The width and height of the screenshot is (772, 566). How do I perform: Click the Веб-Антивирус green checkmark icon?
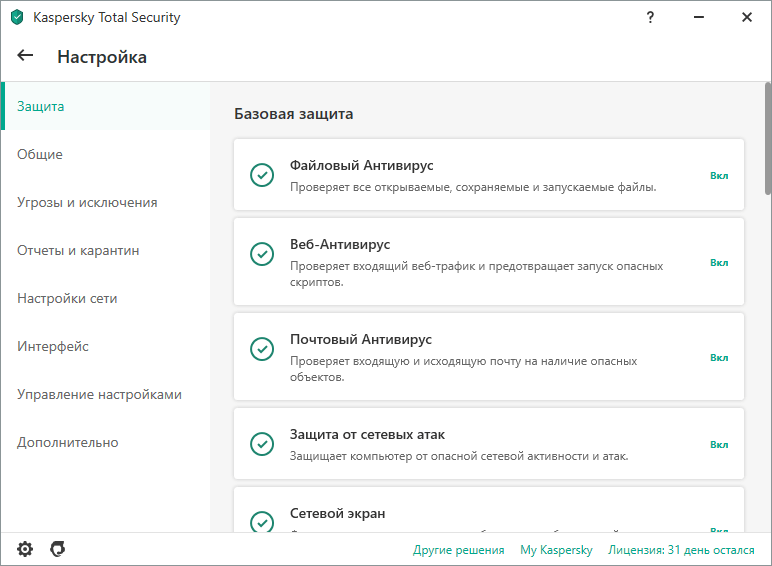[x=261, y=254]
